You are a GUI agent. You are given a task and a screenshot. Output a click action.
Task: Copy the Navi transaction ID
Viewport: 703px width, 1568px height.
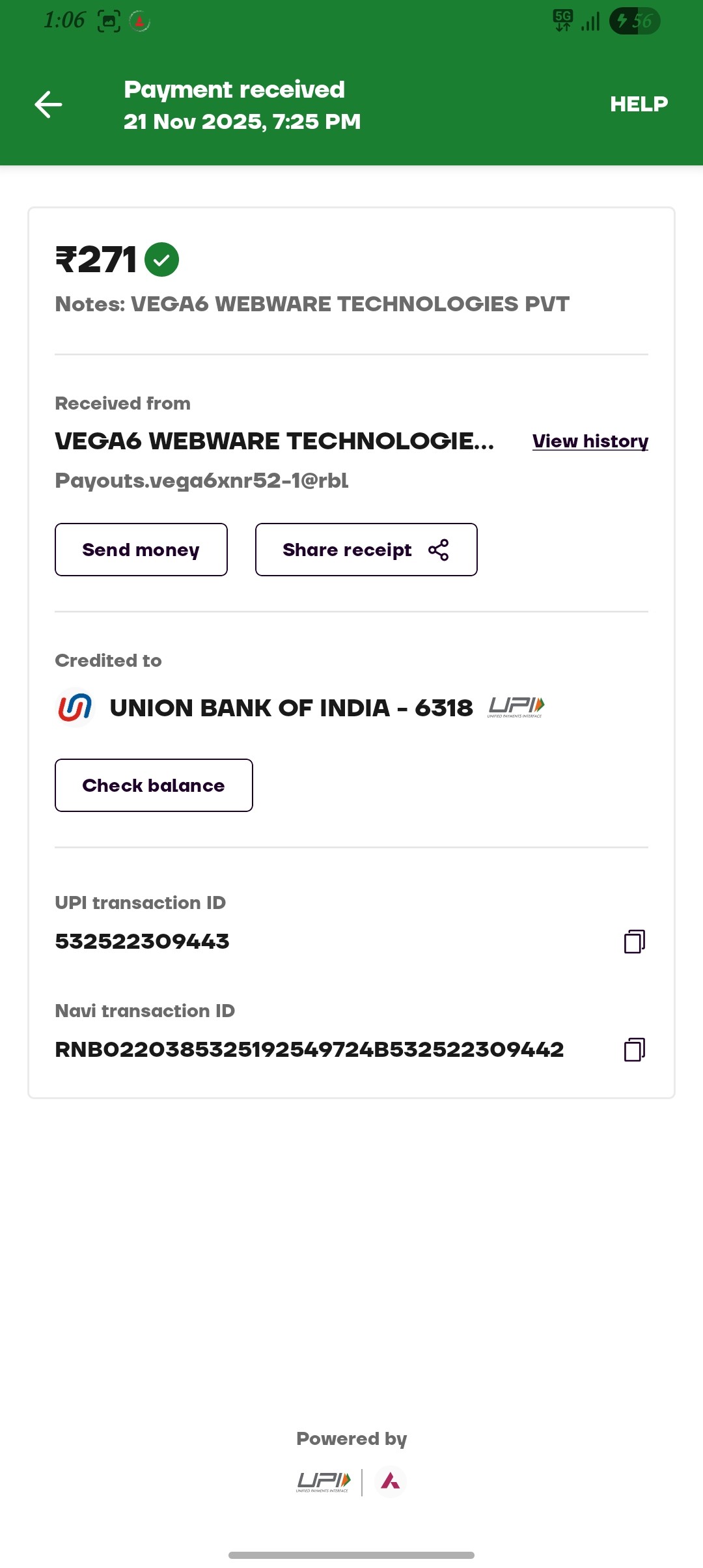click(634, 1050)
